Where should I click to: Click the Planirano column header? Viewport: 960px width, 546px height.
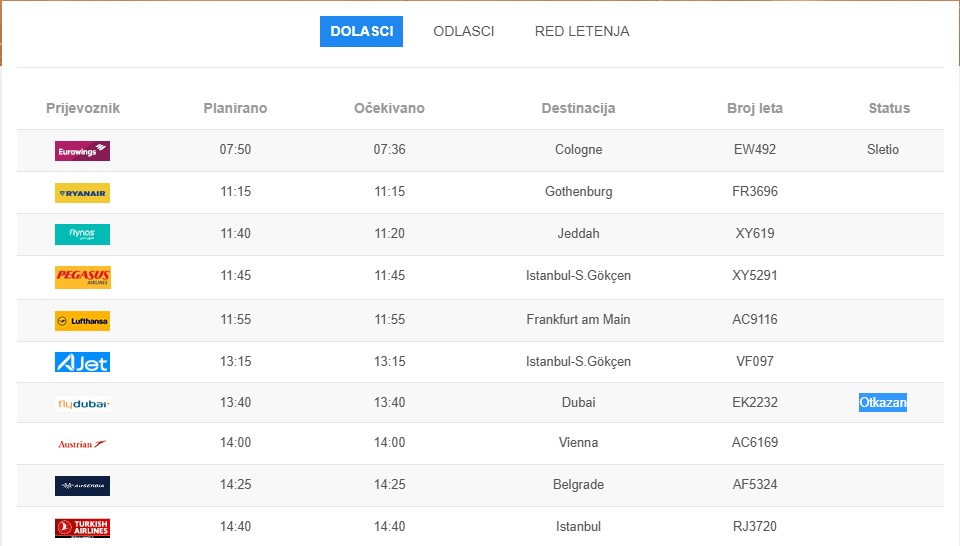235,108
